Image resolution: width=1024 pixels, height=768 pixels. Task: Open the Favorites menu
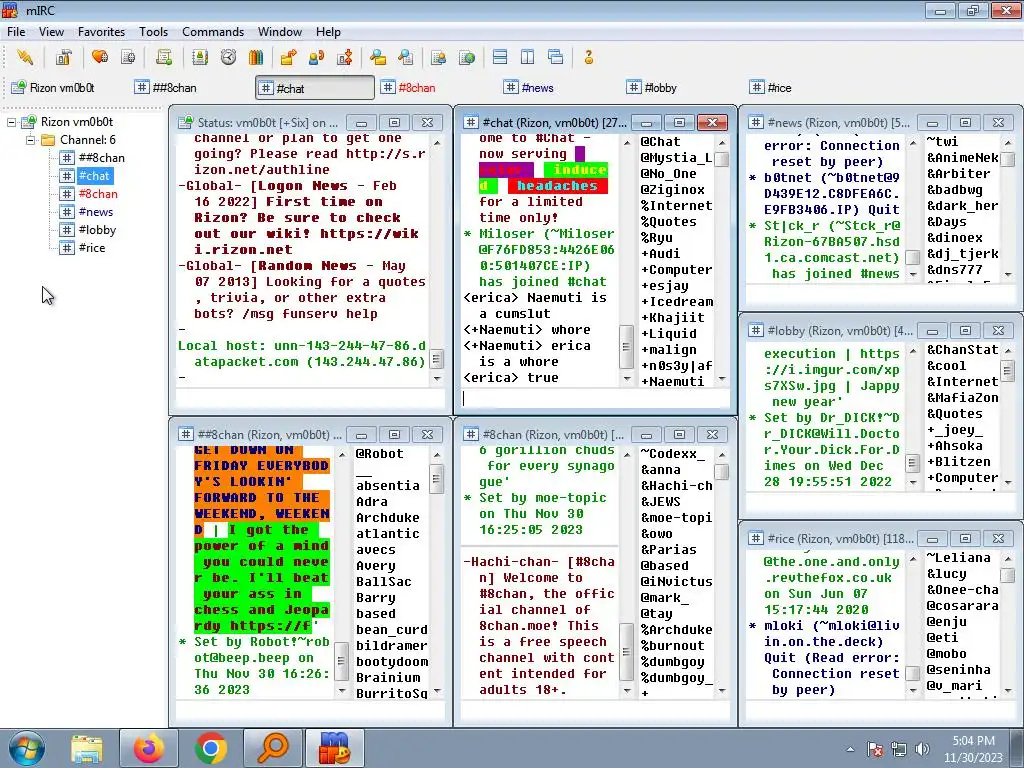(101, 31)
